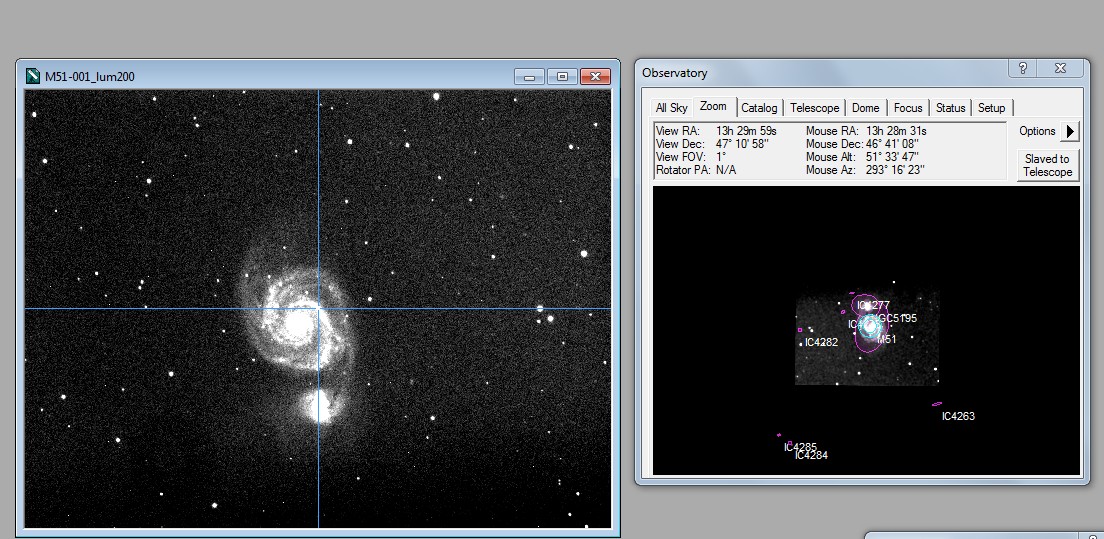Click the M51 image window title icon

point(33,76)
